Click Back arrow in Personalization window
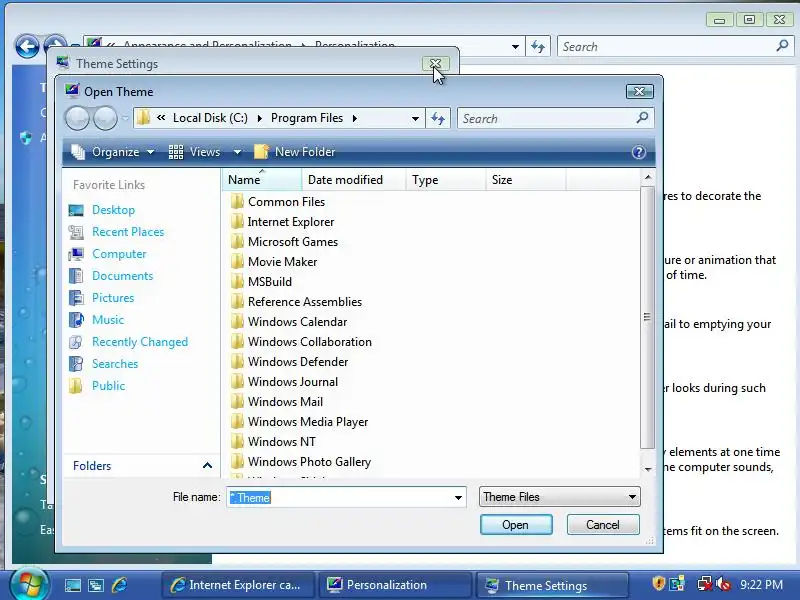 [x=27, y=47]
